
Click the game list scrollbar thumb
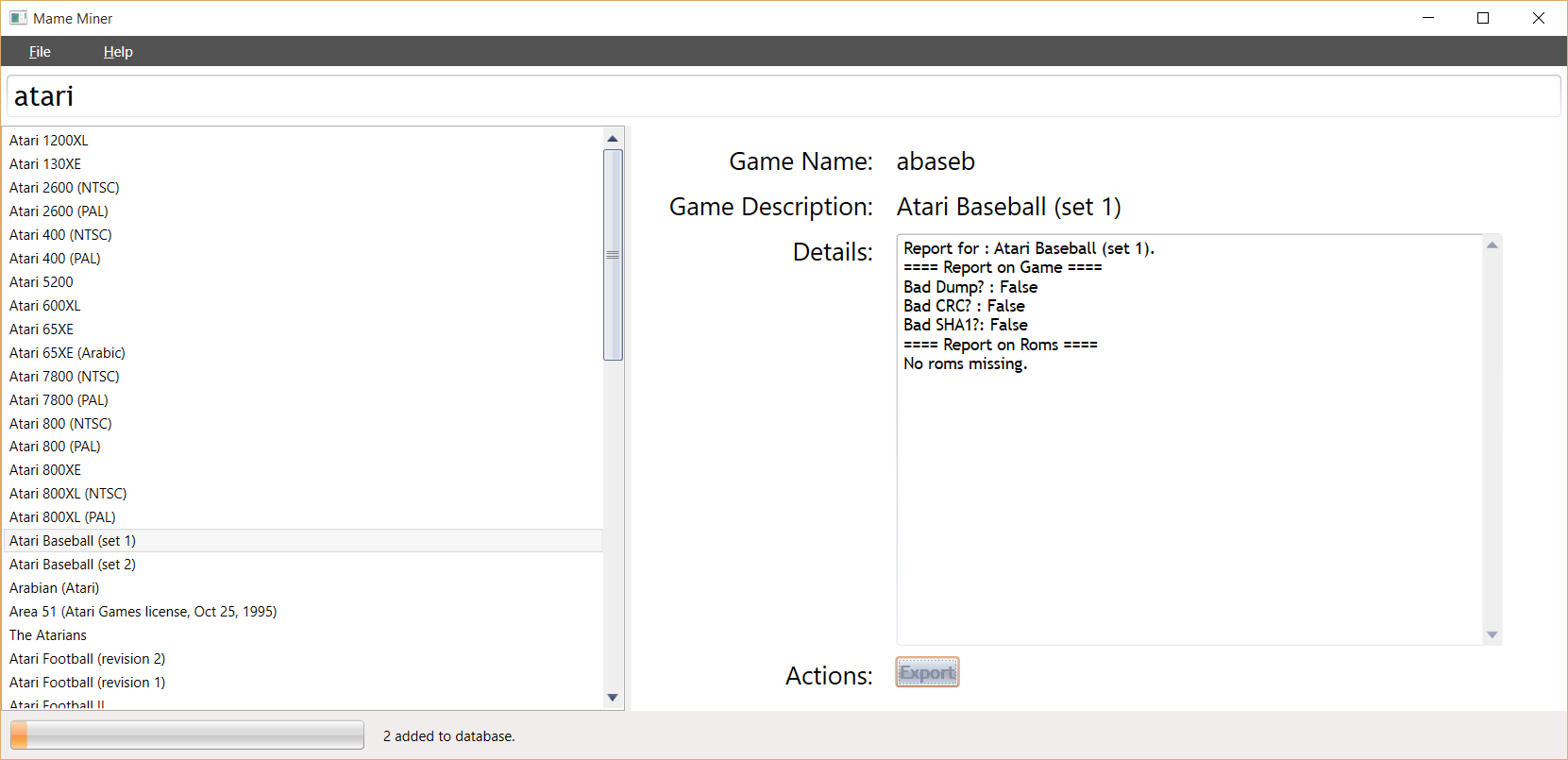(613, 255)
